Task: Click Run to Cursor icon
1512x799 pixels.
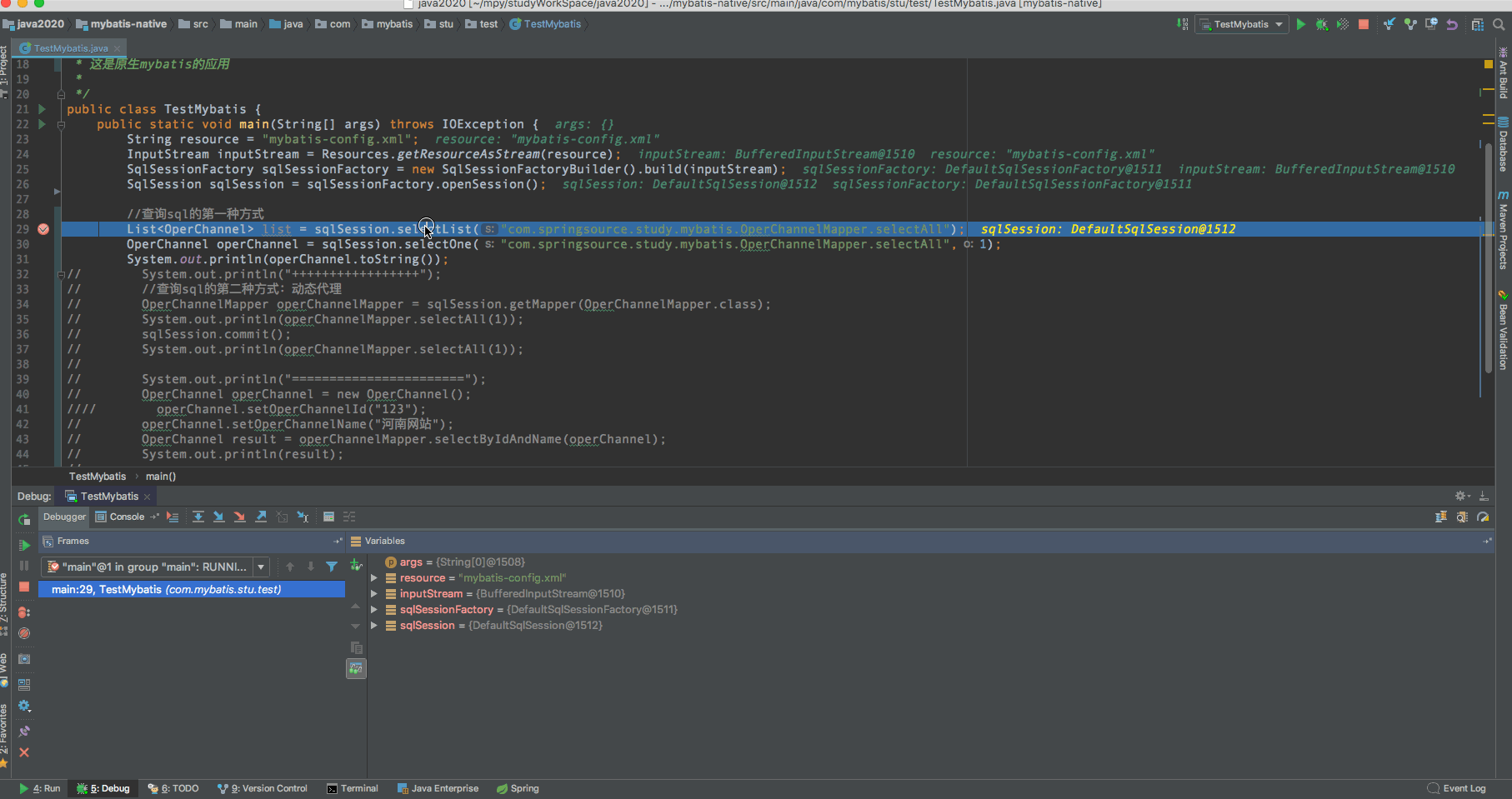Action: (x=303, y=517)
